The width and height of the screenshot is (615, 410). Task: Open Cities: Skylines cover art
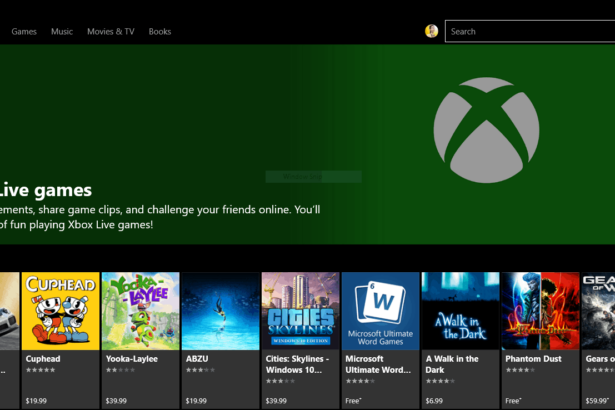tap(300, 311)
